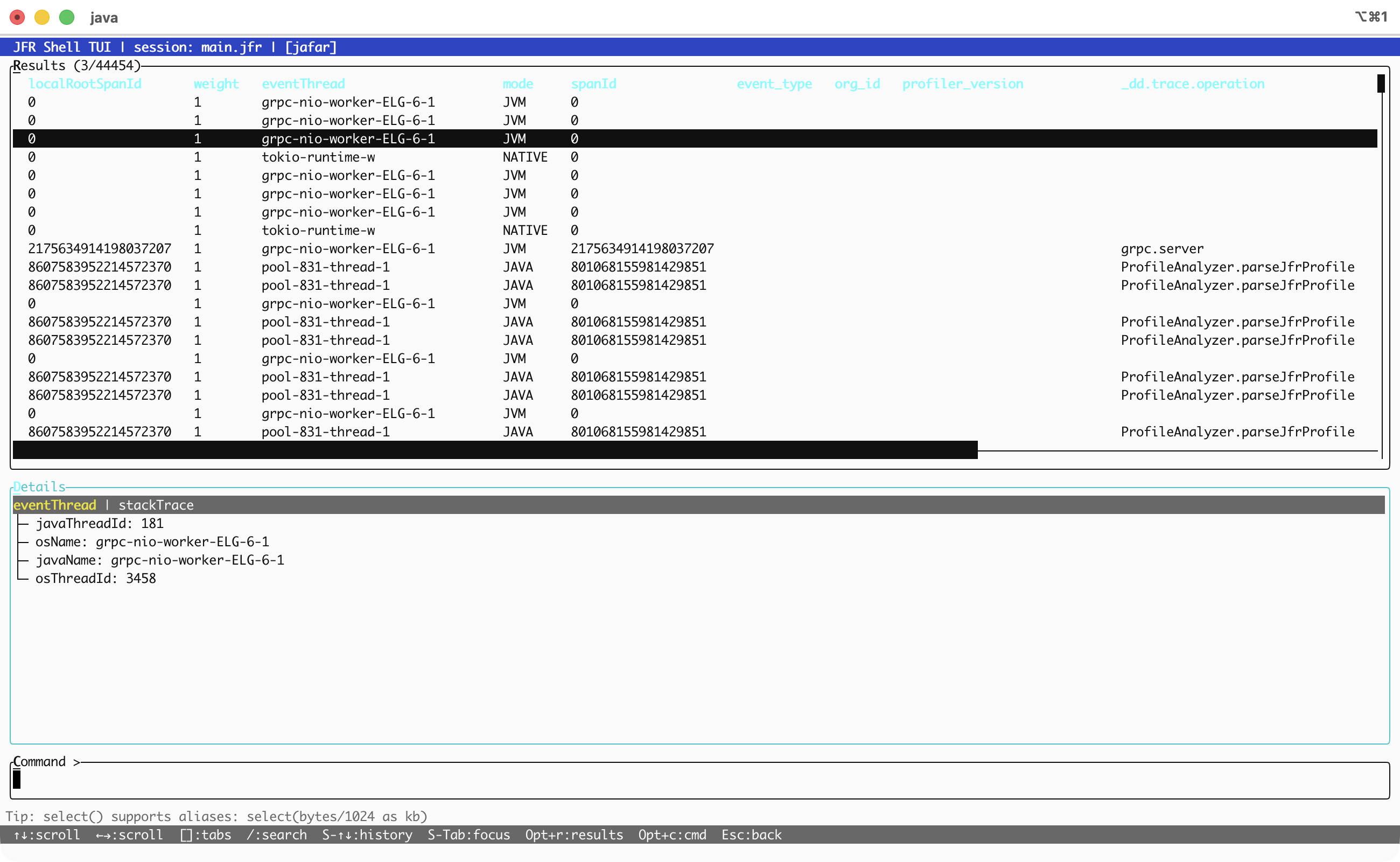Click the Esc:back hint in the status bar
Screen dimensions: 1400x862
point(751,835)
